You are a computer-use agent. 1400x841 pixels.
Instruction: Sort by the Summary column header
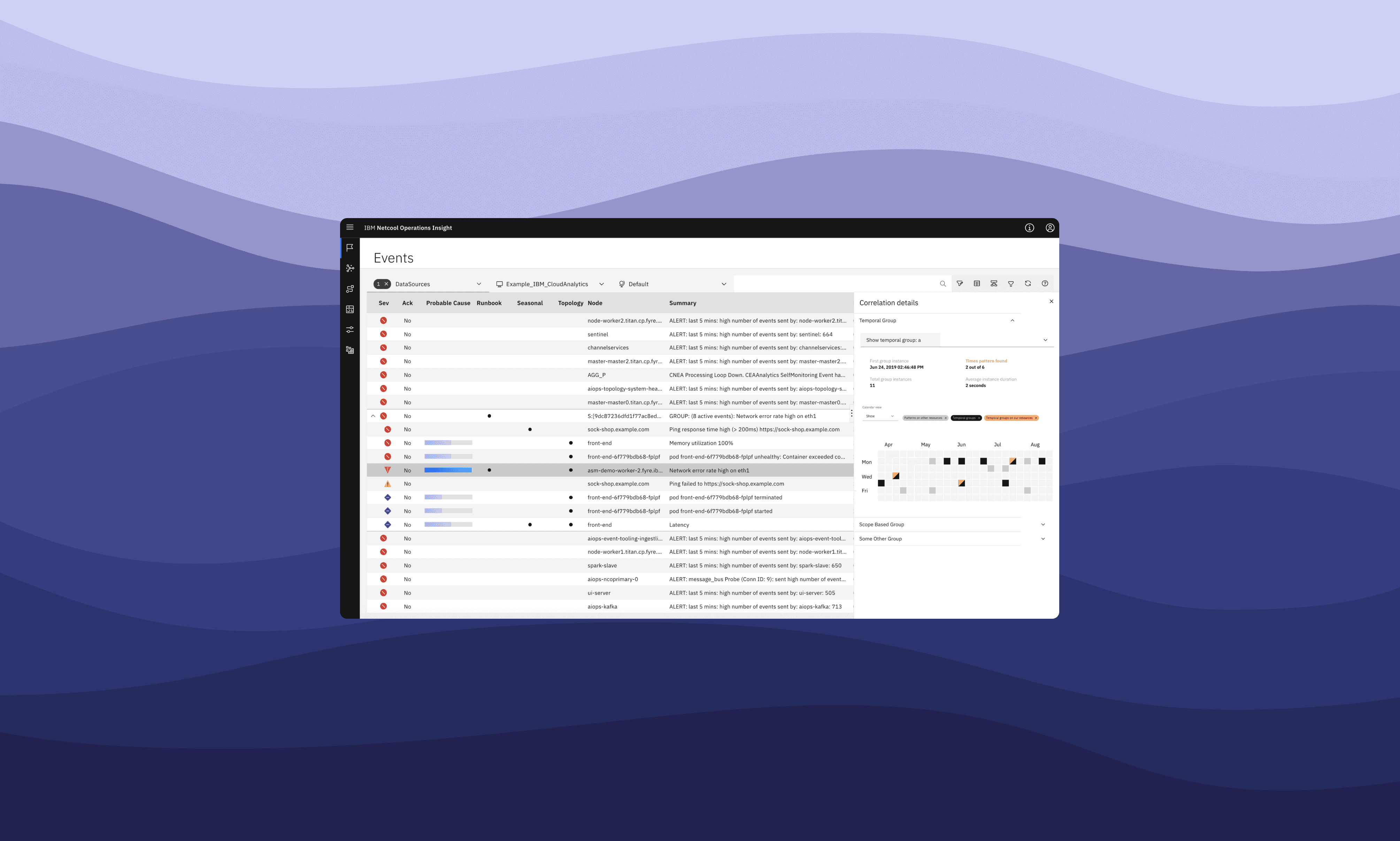[x=683, y=303]
